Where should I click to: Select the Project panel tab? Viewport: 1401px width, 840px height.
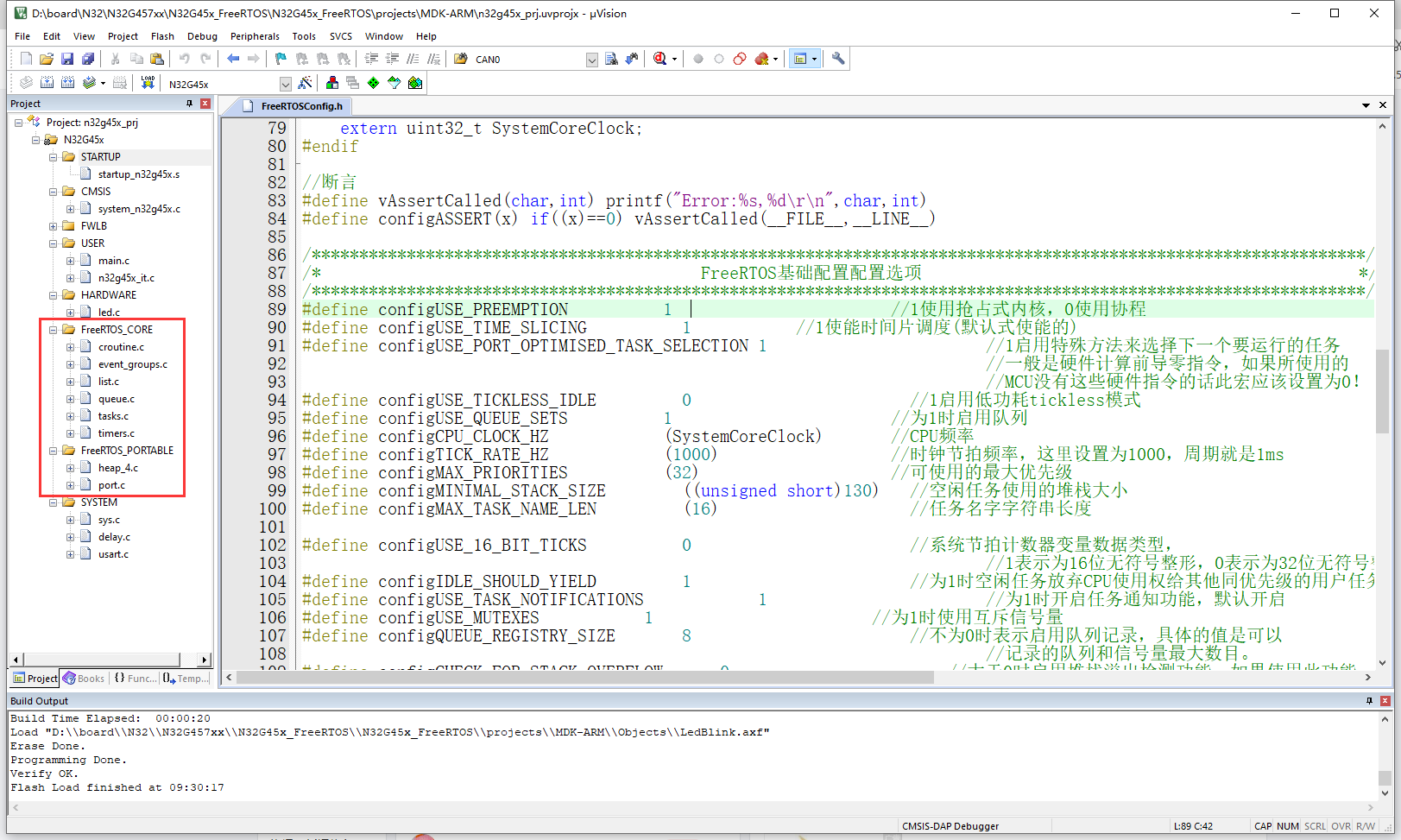(35, 679)
